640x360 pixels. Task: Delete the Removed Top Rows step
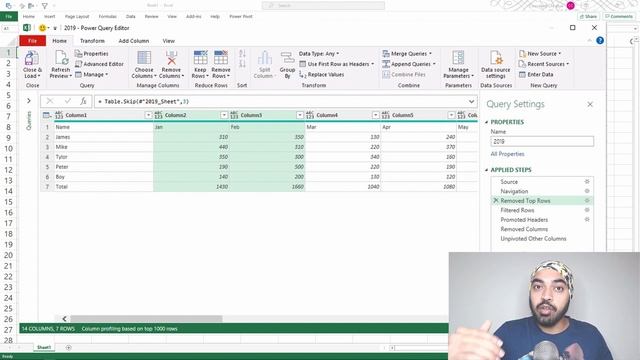[x=496, y=200]
